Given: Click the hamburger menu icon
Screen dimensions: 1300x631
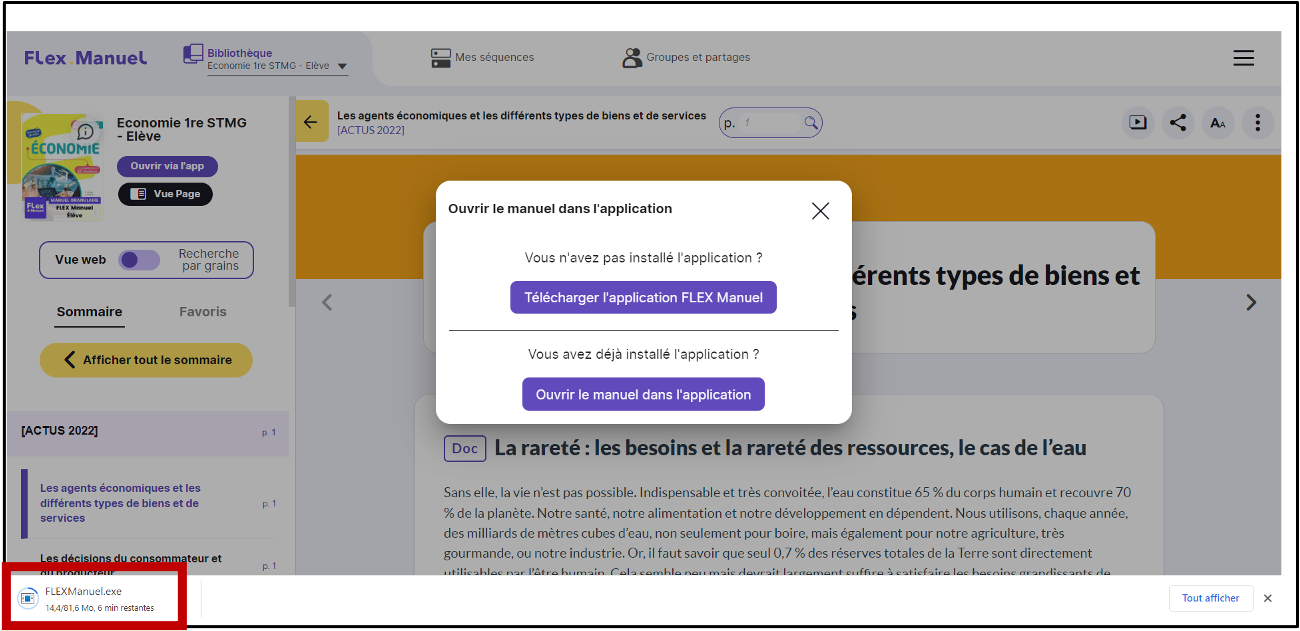Looking at the screenshot, I should [x=1243, y=58].
